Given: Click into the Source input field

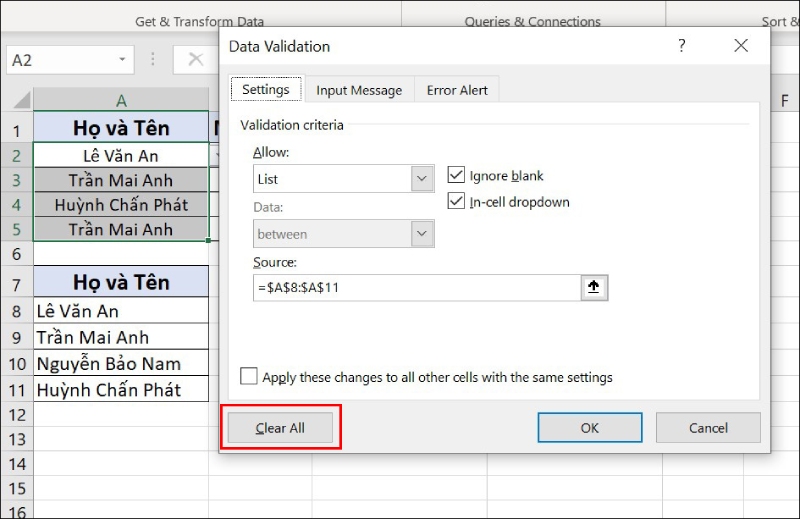Looking at the screenshot, I should click(x=416, y=288).
